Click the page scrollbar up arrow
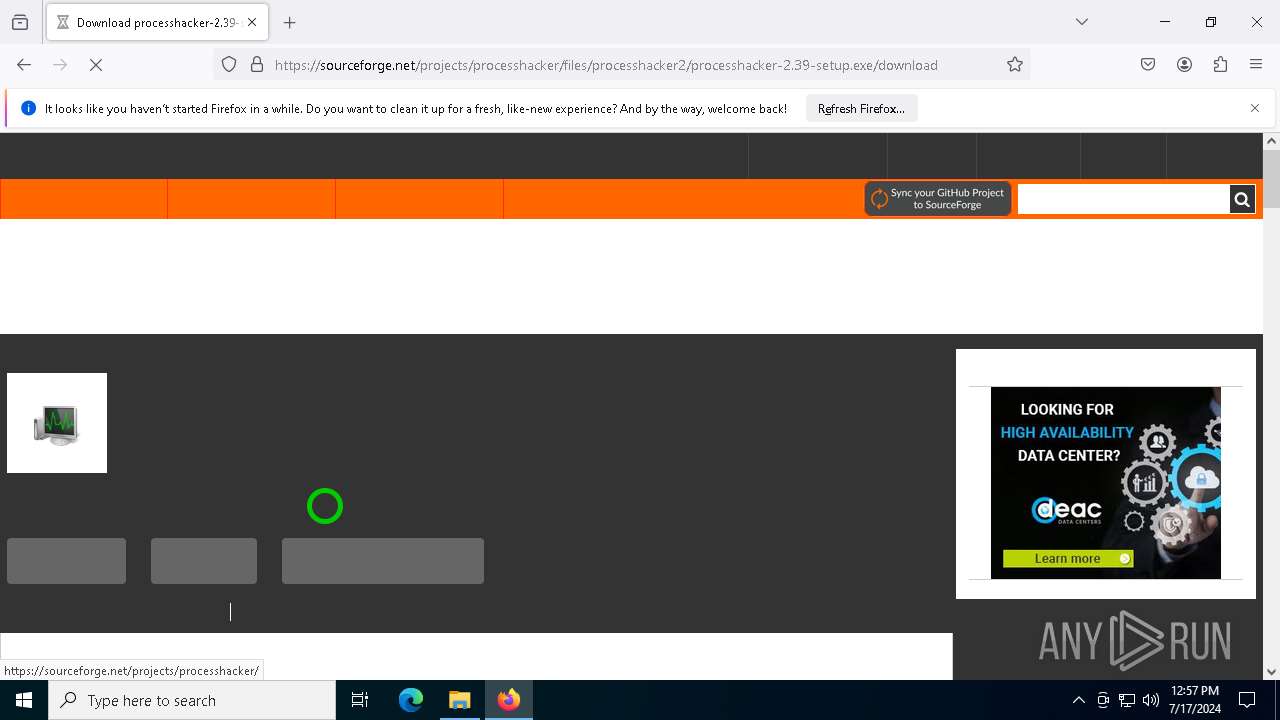This screenshot has width=1280, height=720. 1271,141
